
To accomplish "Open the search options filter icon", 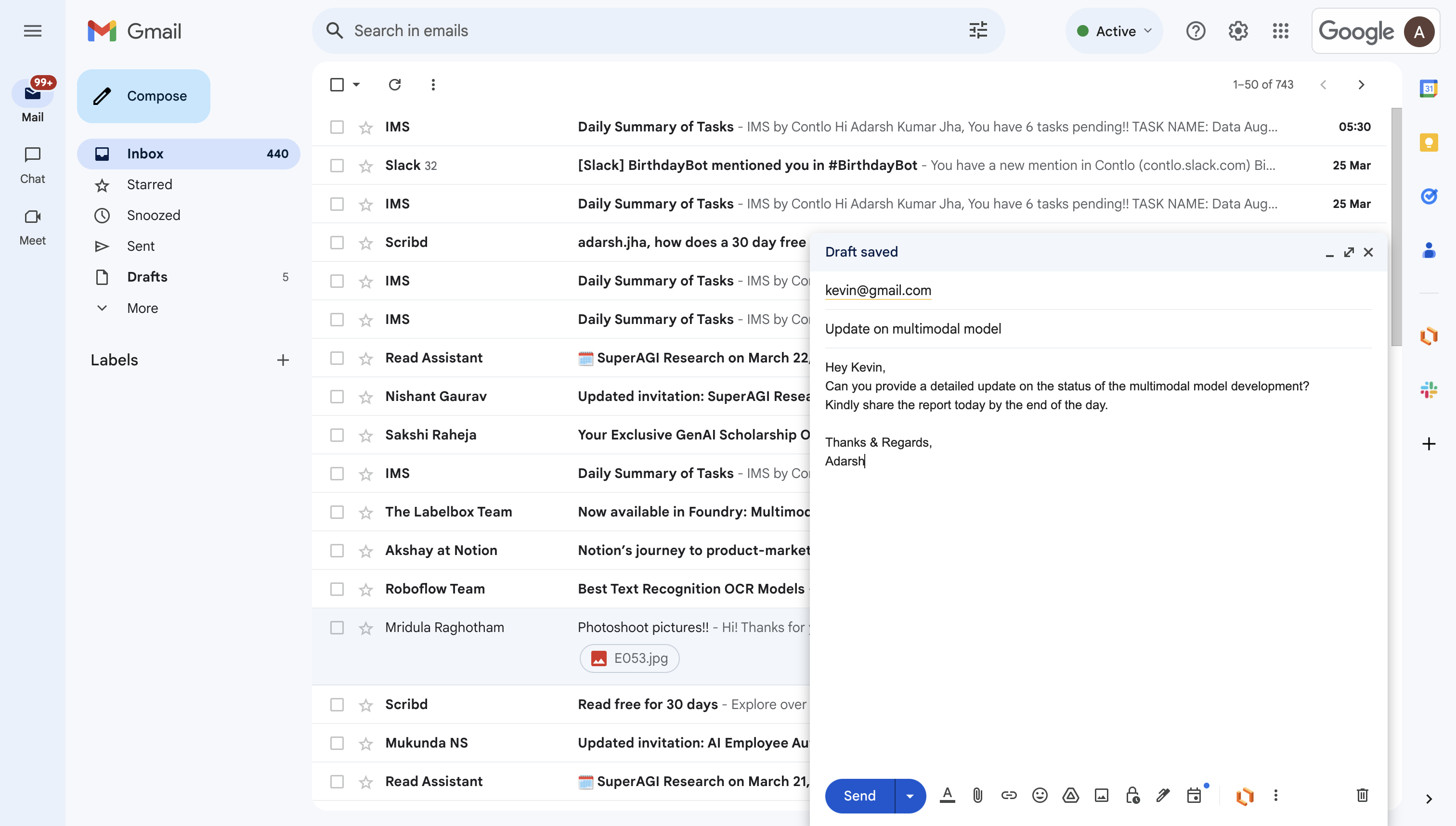I will tap(978, 31).
